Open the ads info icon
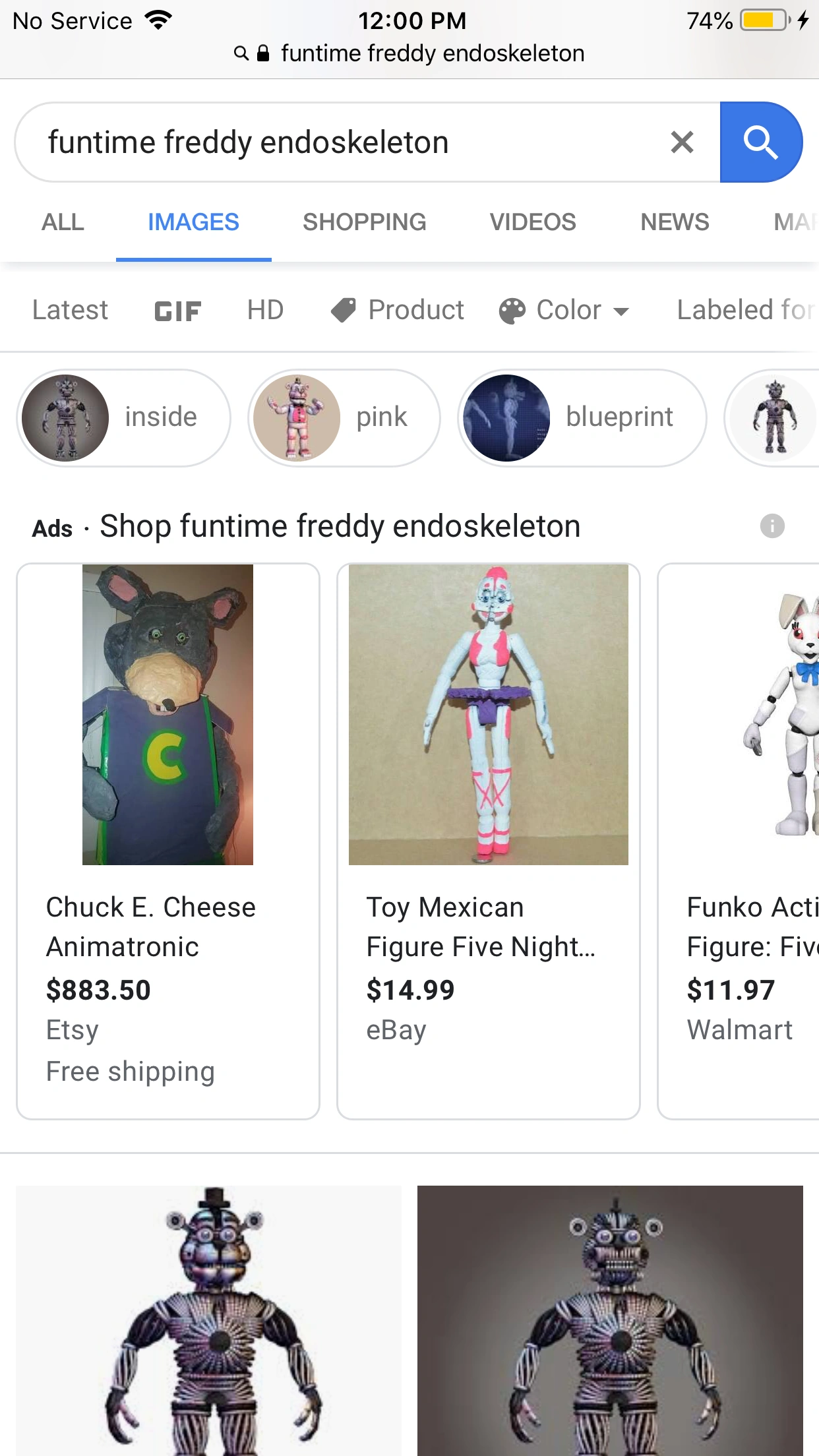This screenshot has height=1456, width=819. (772, 526)
